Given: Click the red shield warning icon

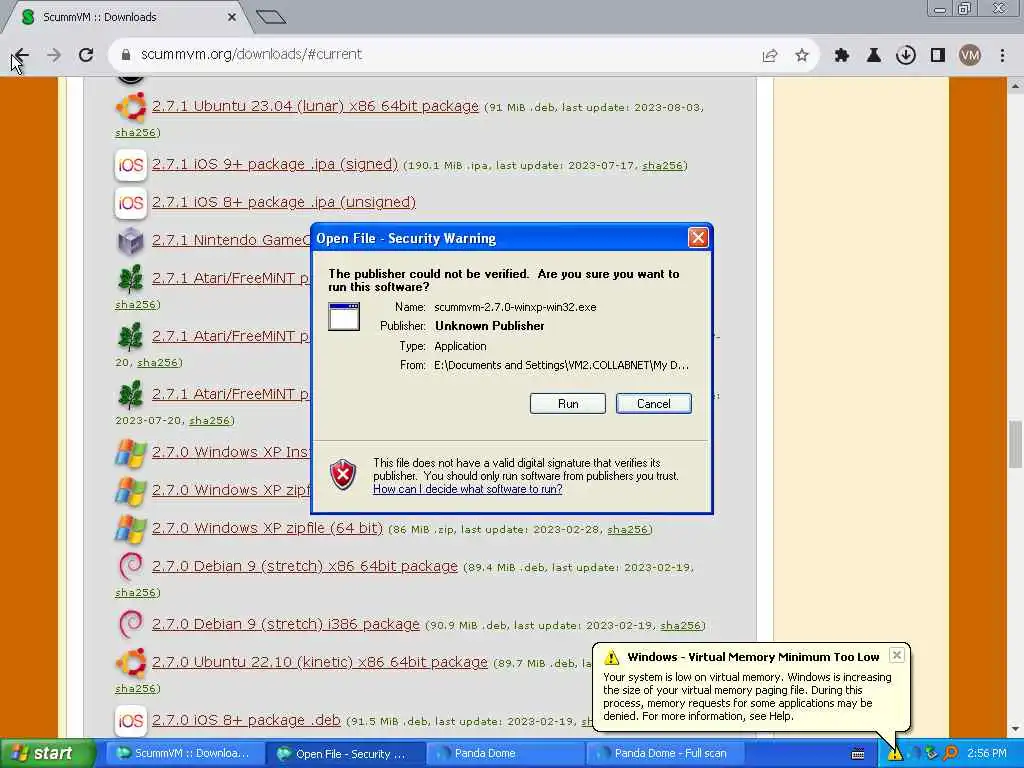Looking at the screenshot, I should tap(343, 474).
